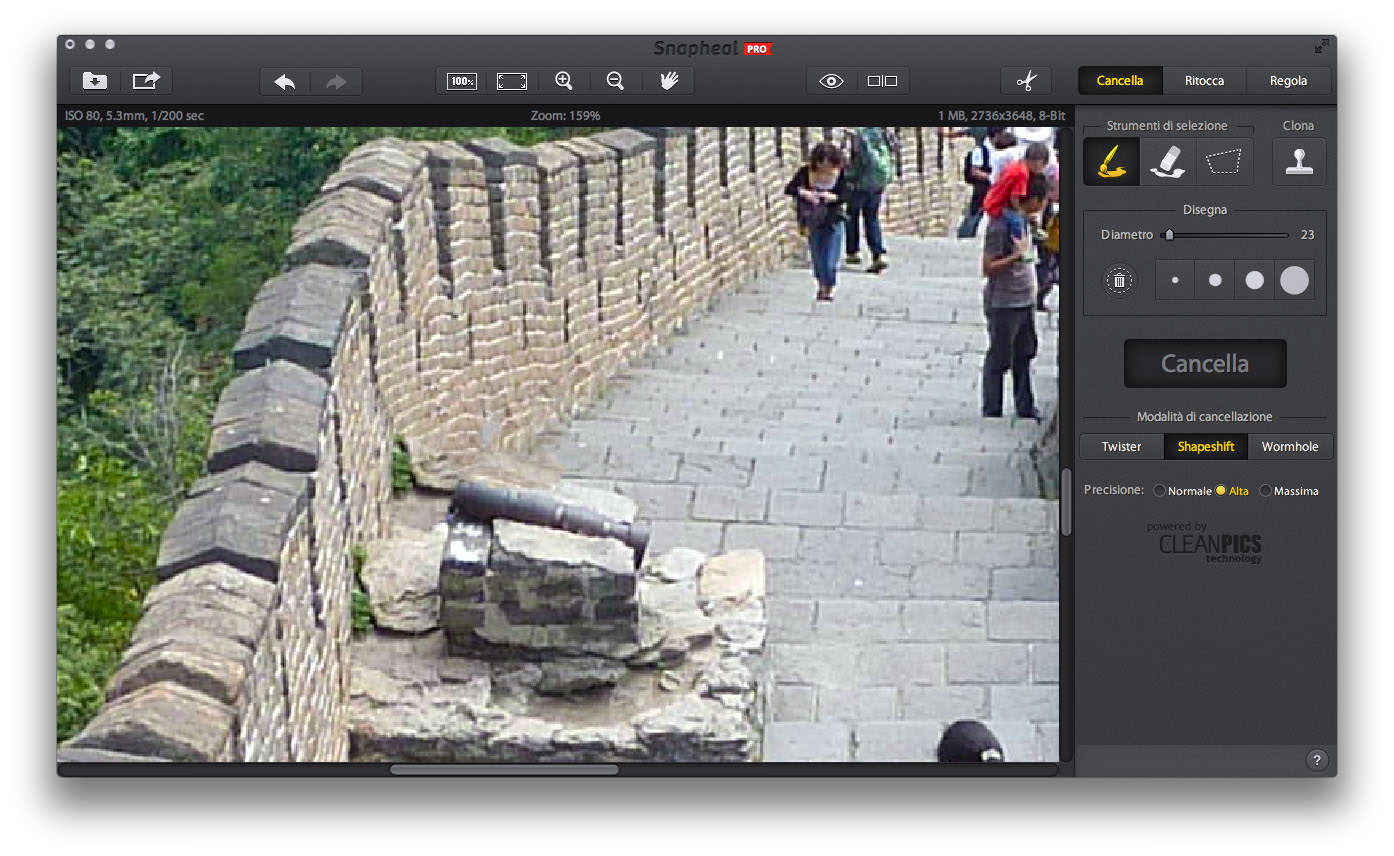Switch to the Regola tab
Image resolution: width=1394 pixels, height=856 pixels.
(x=1289, y=81)
